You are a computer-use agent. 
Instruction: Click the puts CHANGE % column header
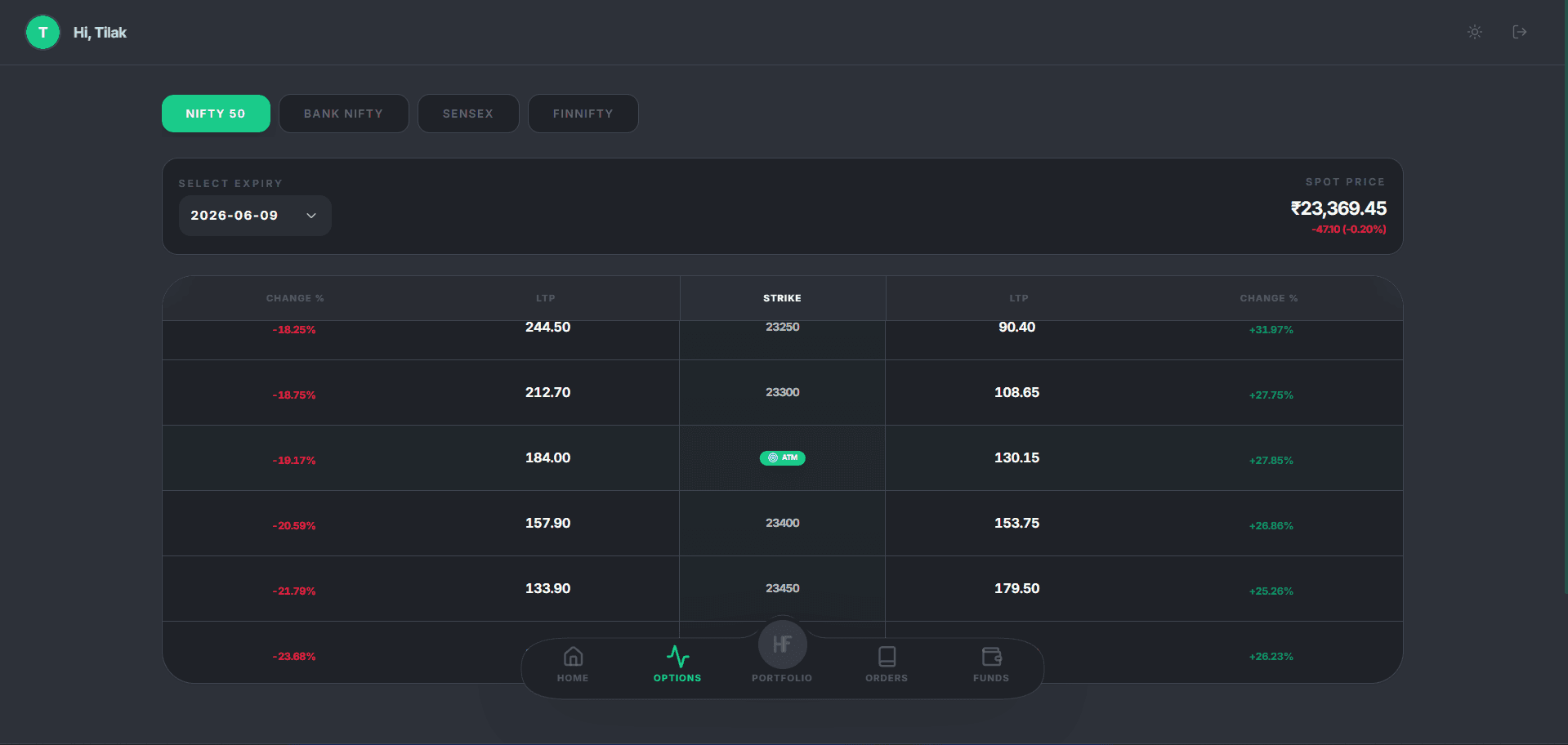(1268, 298)
